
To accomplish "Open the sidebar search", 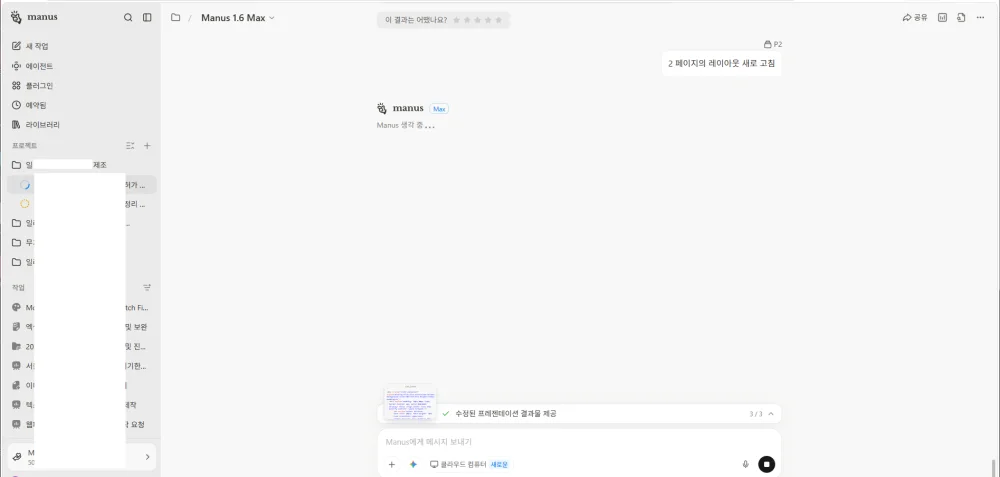I will coord(128,18).
